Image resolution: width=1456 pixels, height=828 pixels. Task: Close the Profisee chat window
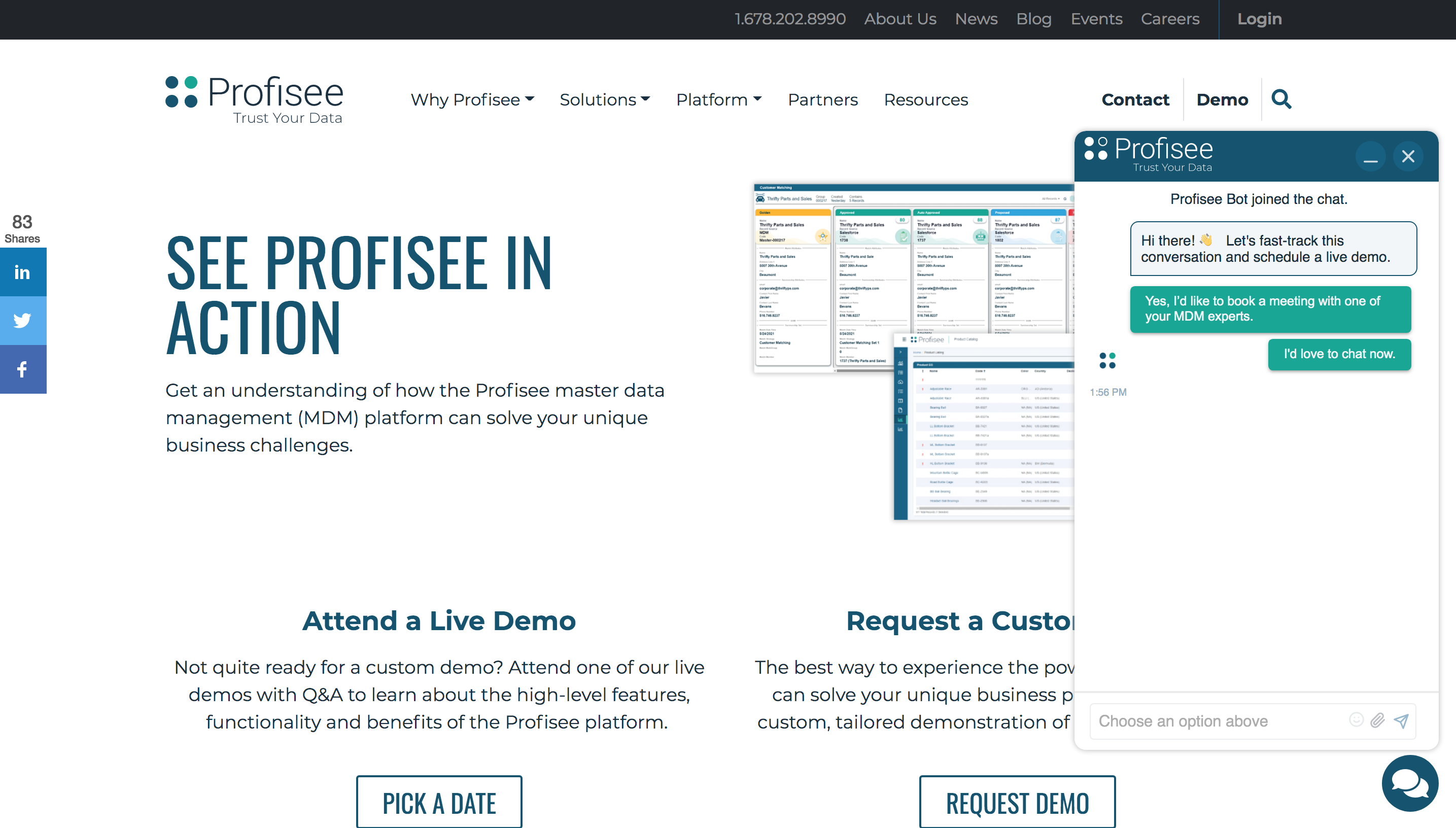(x=1408, y=156)
